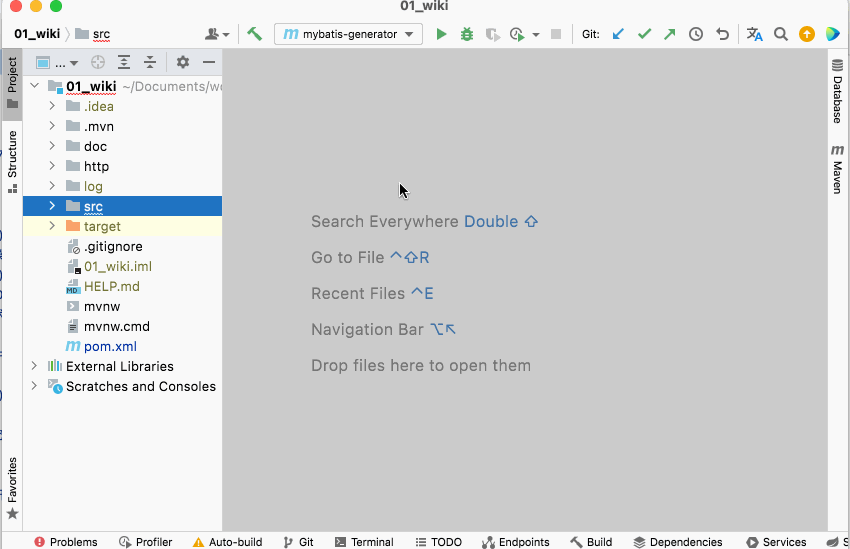Expand the log folder arrow
Image resolution: width=850 pixels, height=549 pixels.
tap(52, 186)
